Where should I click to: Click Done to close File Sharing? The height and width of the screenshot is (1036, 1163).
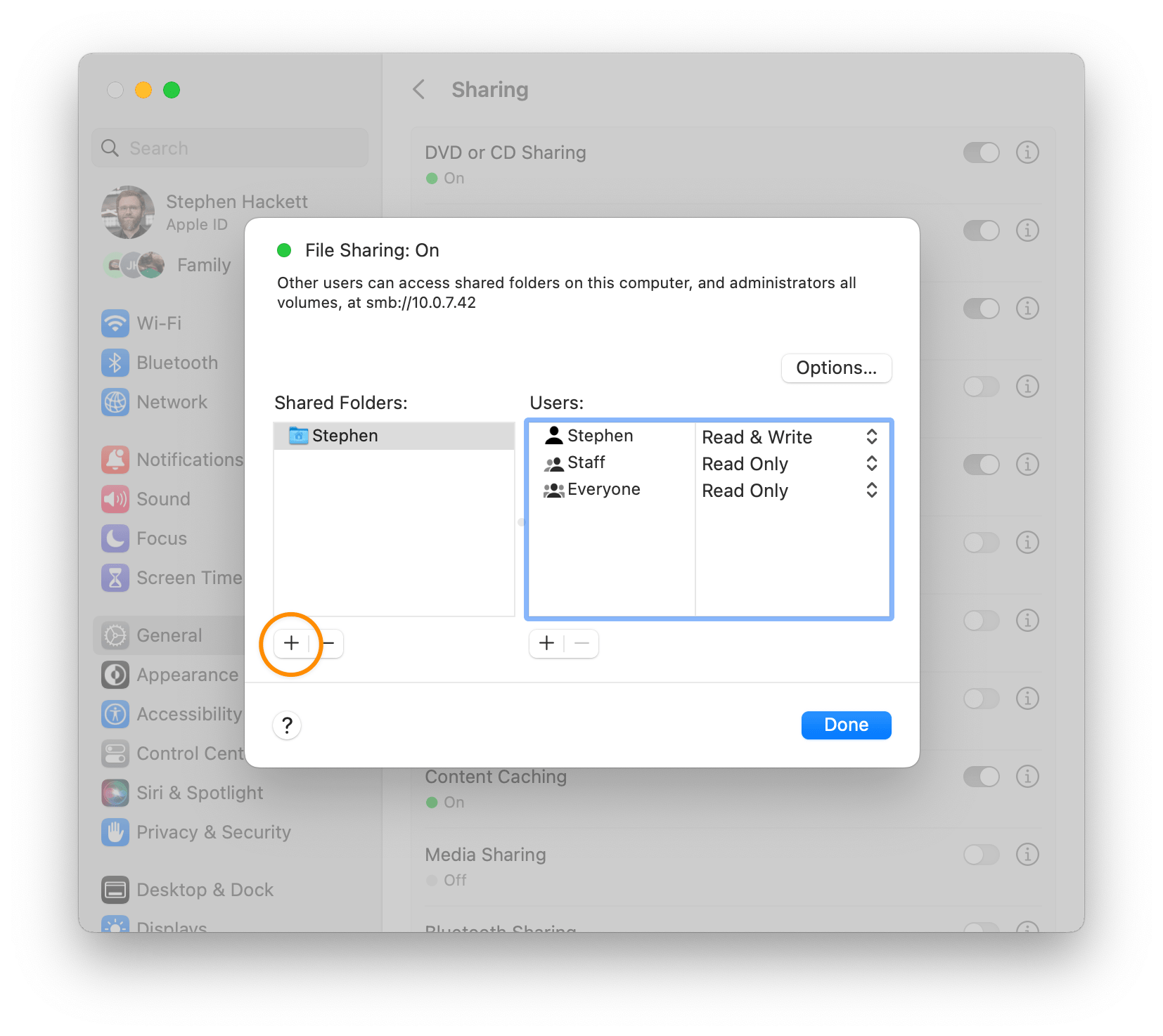846,725
